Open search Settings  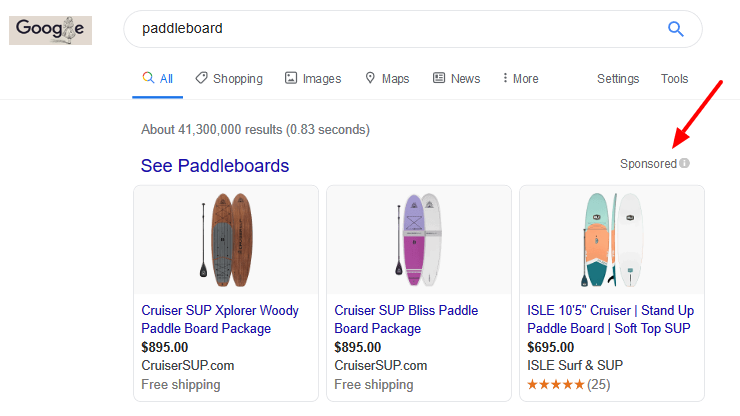tap(618, 79)
